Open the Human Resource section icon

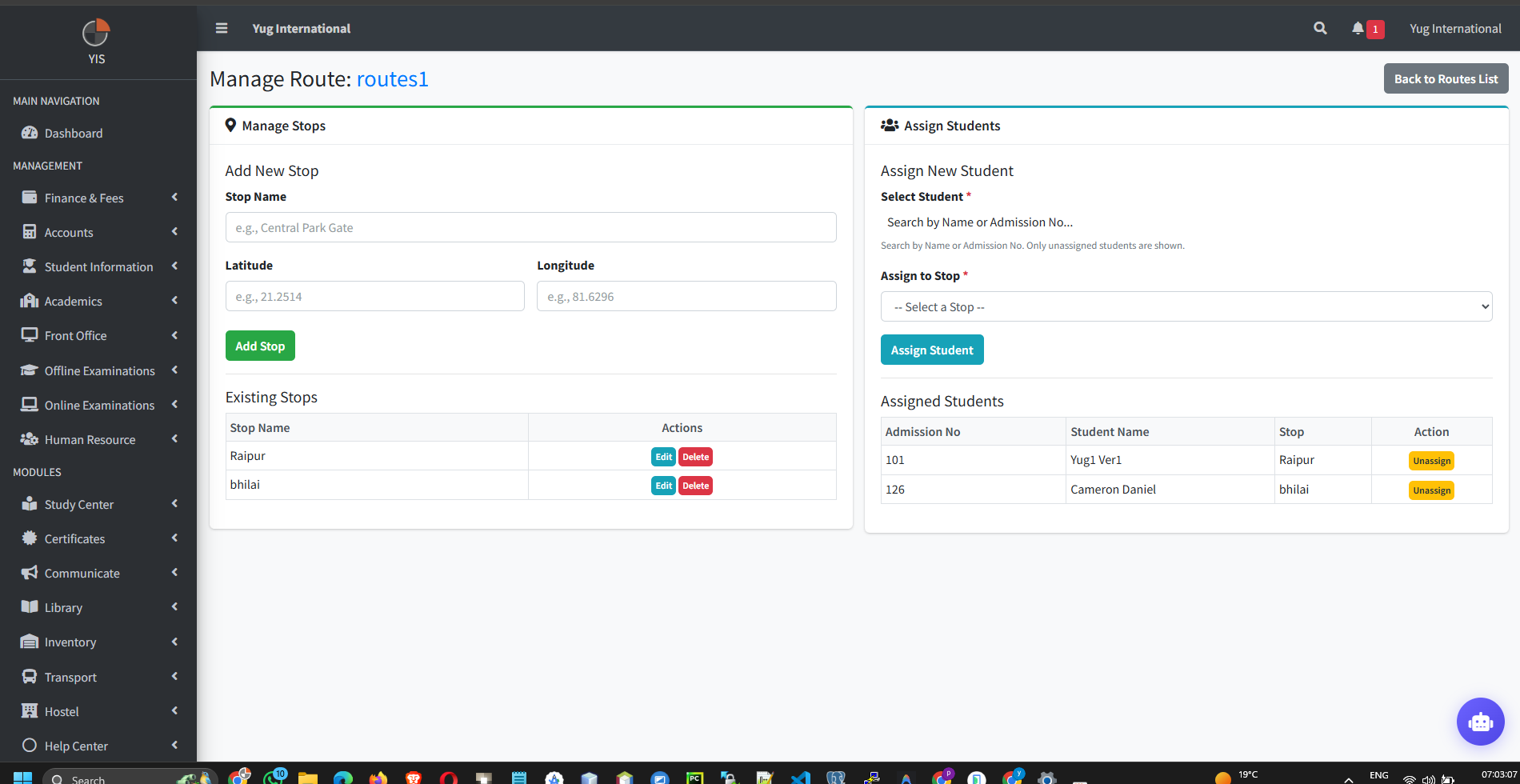click(x=29, y=438)
